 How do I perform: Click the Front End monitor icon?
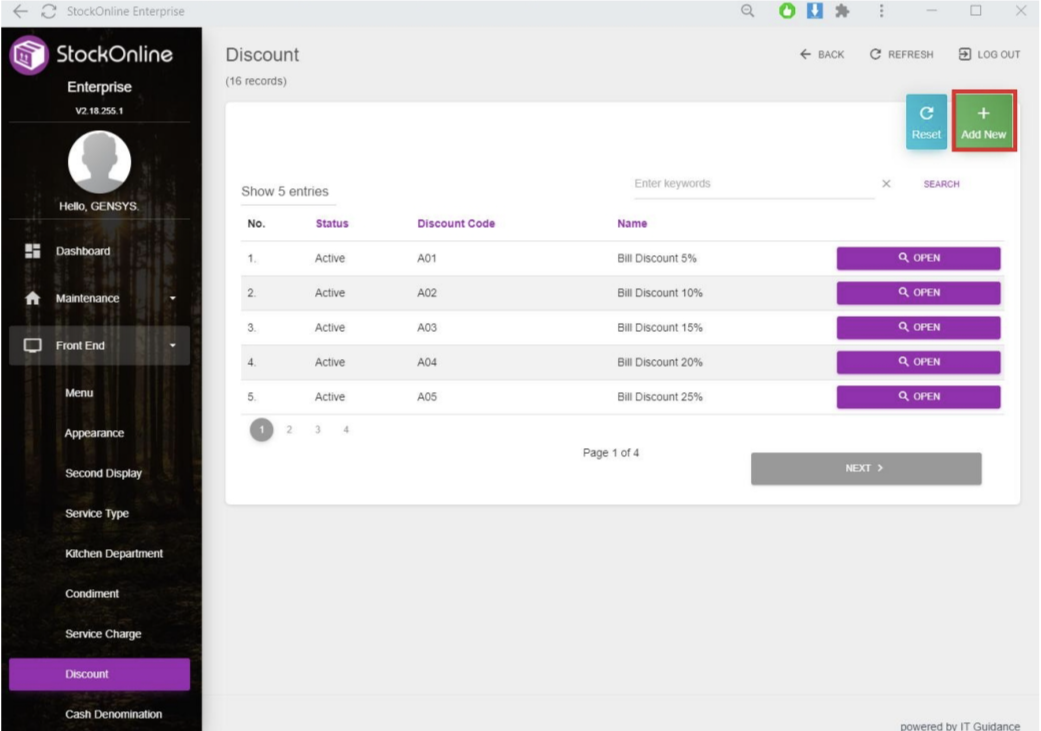click(x=32, y=346)
